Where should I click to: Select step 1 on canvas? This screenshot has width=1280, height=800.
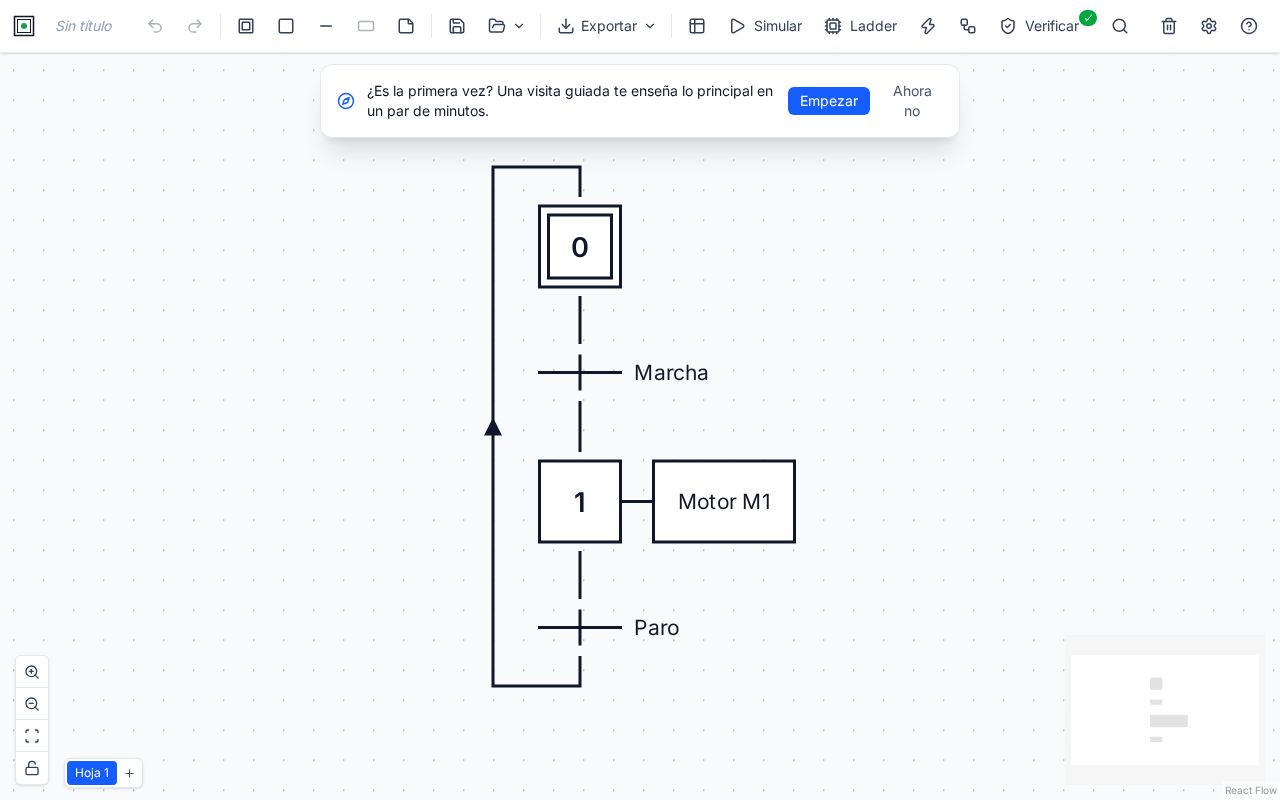(x=580, y=502)
